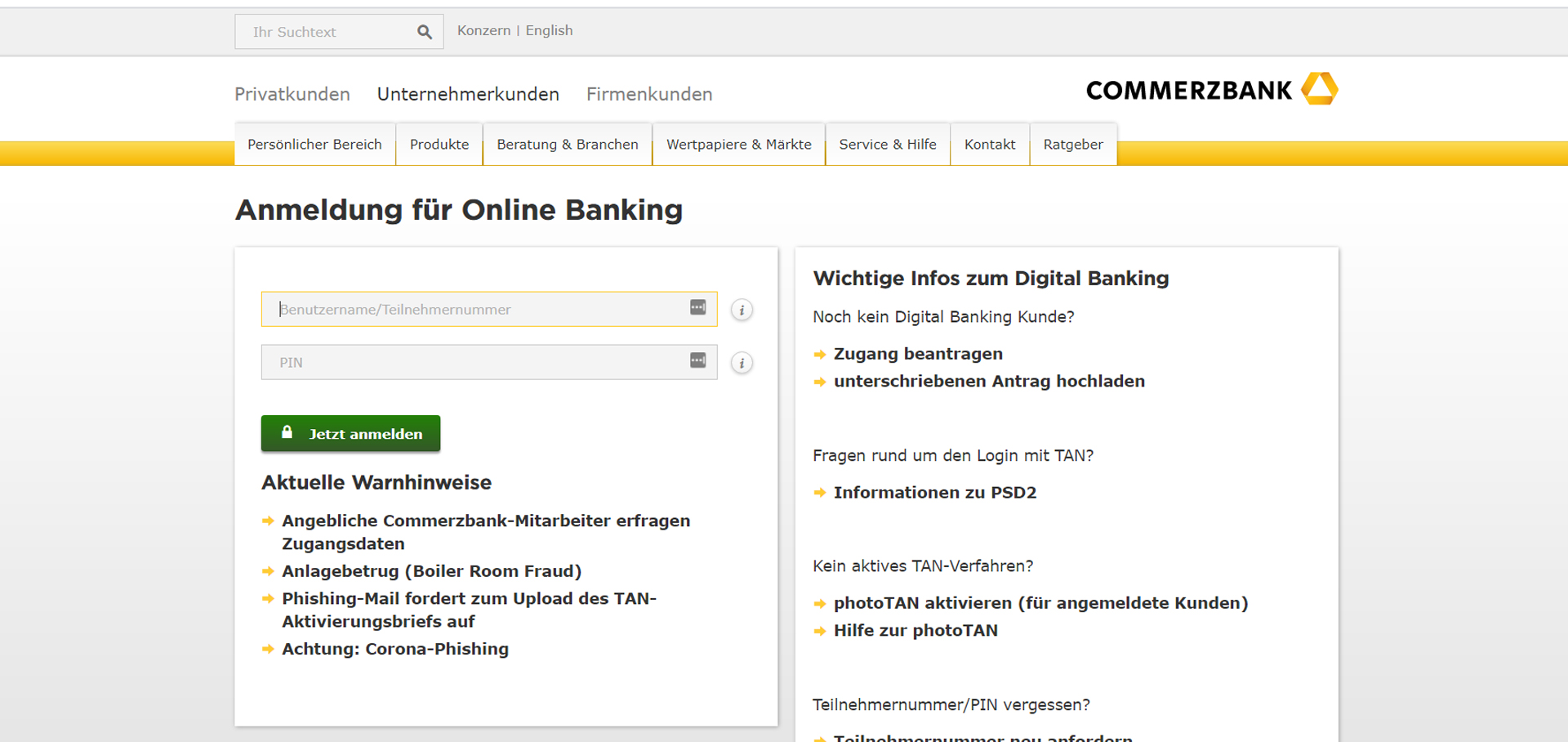Screen dimensions: 1568x742
Task: Open Anlagebetrug (Boiler Room Fraud) warning
Action: (432, 570)
